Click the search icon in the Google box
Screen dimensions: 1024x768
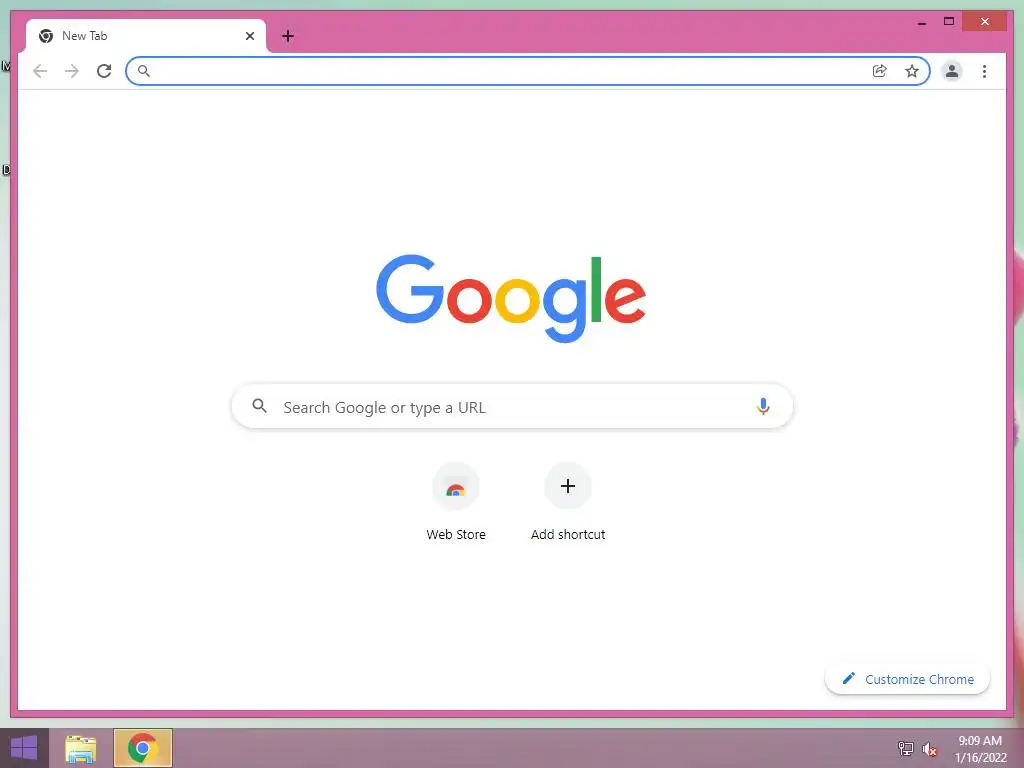coord(259,406)
